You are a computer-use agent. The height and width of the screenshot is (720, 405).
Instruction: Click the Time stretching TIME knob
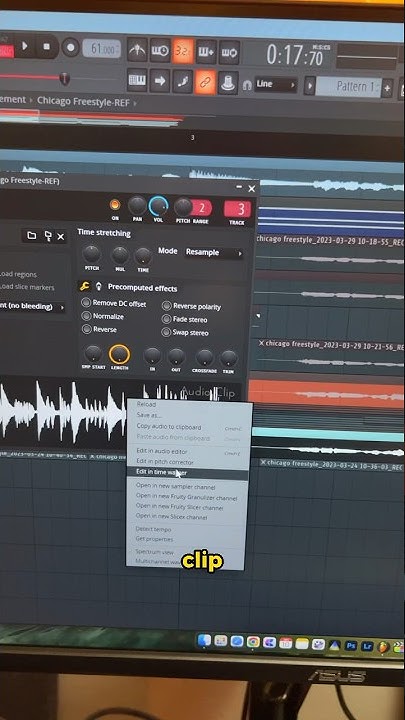click(x=143, y=256)
